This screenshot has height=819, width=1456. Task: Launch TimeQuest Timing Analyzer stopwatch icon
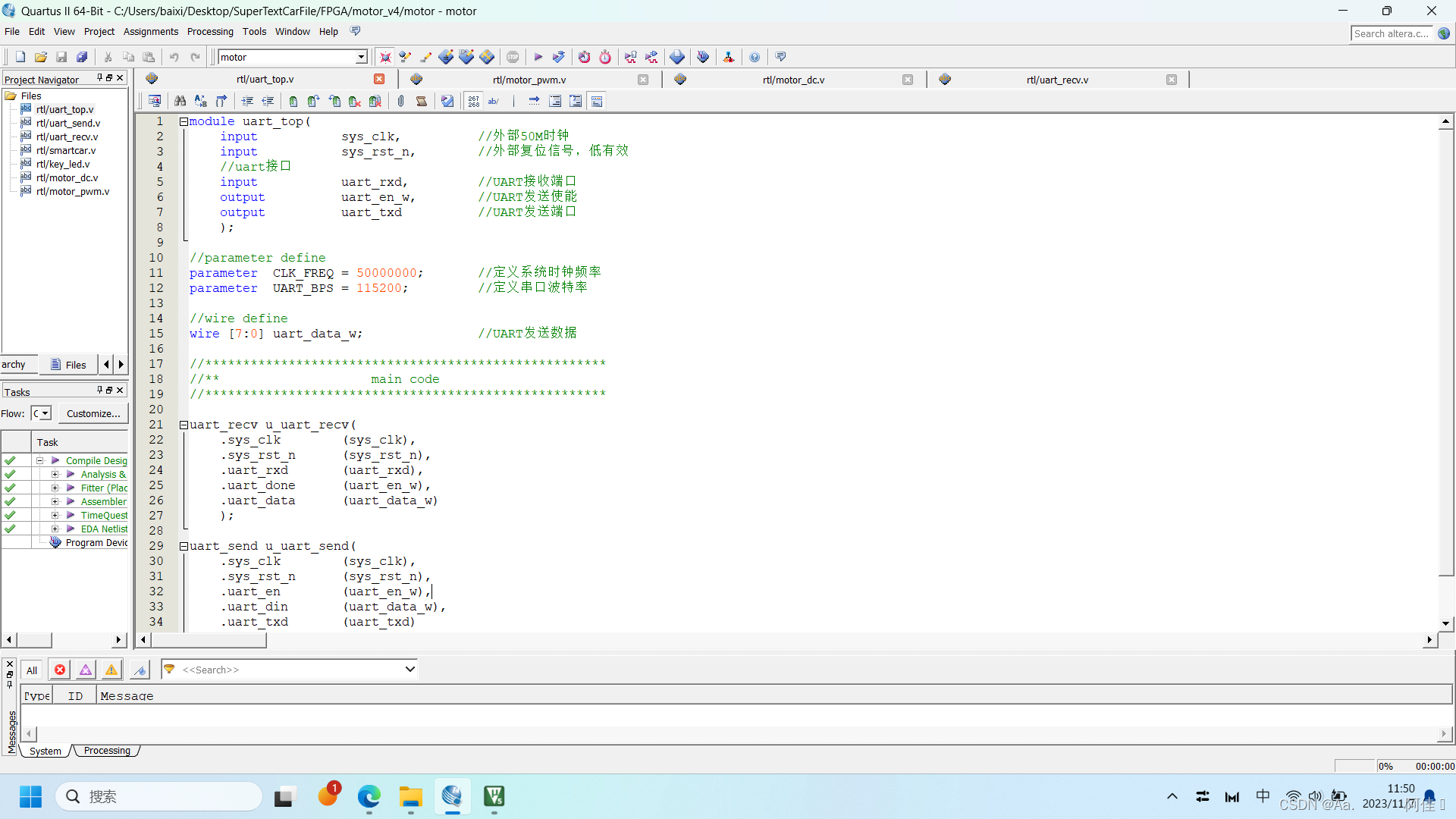click(x=605, y=57)
